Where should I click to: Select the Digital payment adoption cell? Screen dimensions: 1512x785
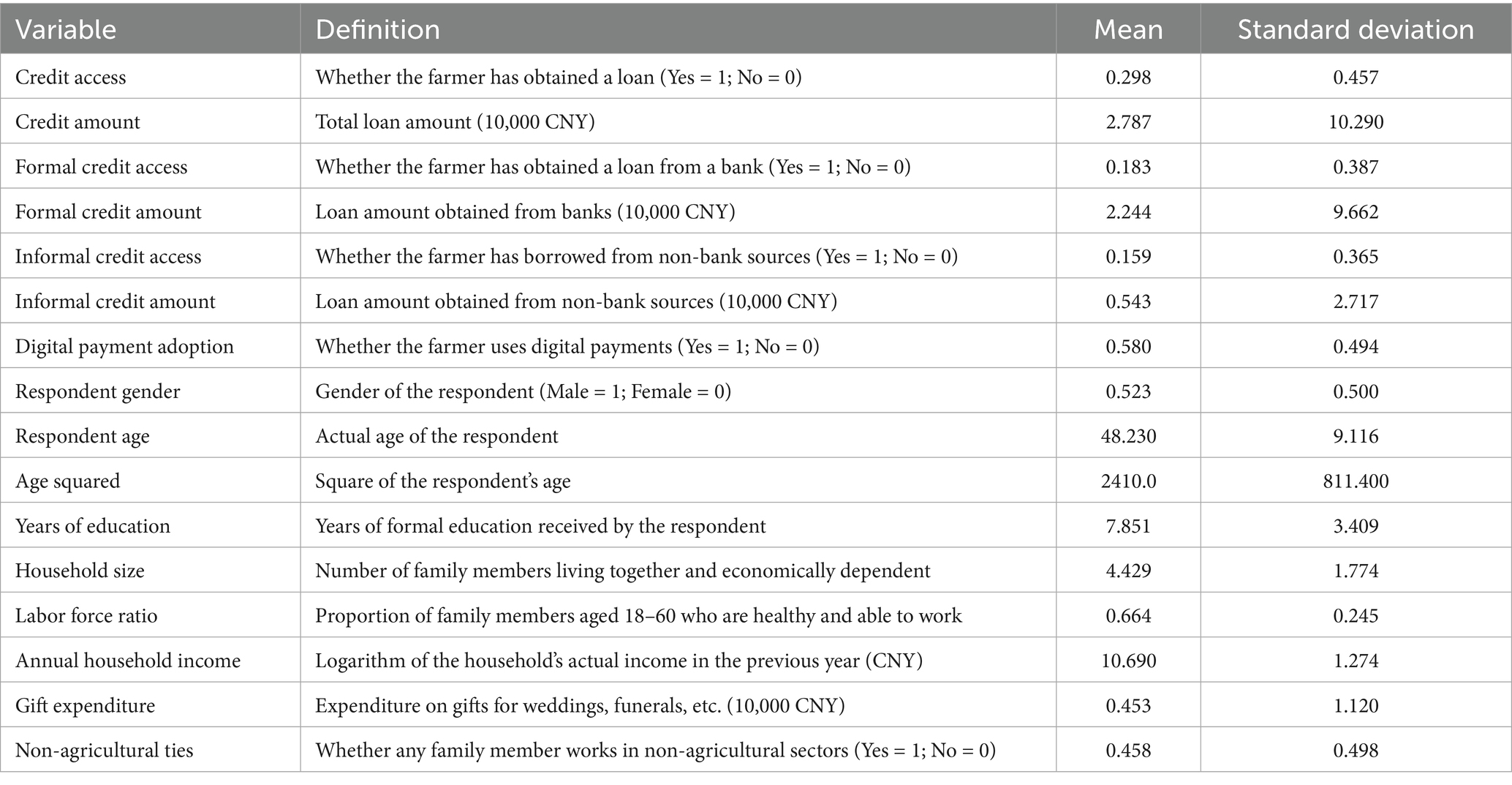click(x=124, y=346)
